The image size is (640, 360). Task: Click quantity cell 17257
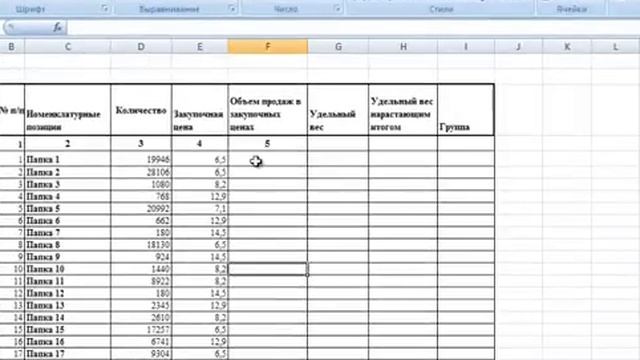(141, 329)
